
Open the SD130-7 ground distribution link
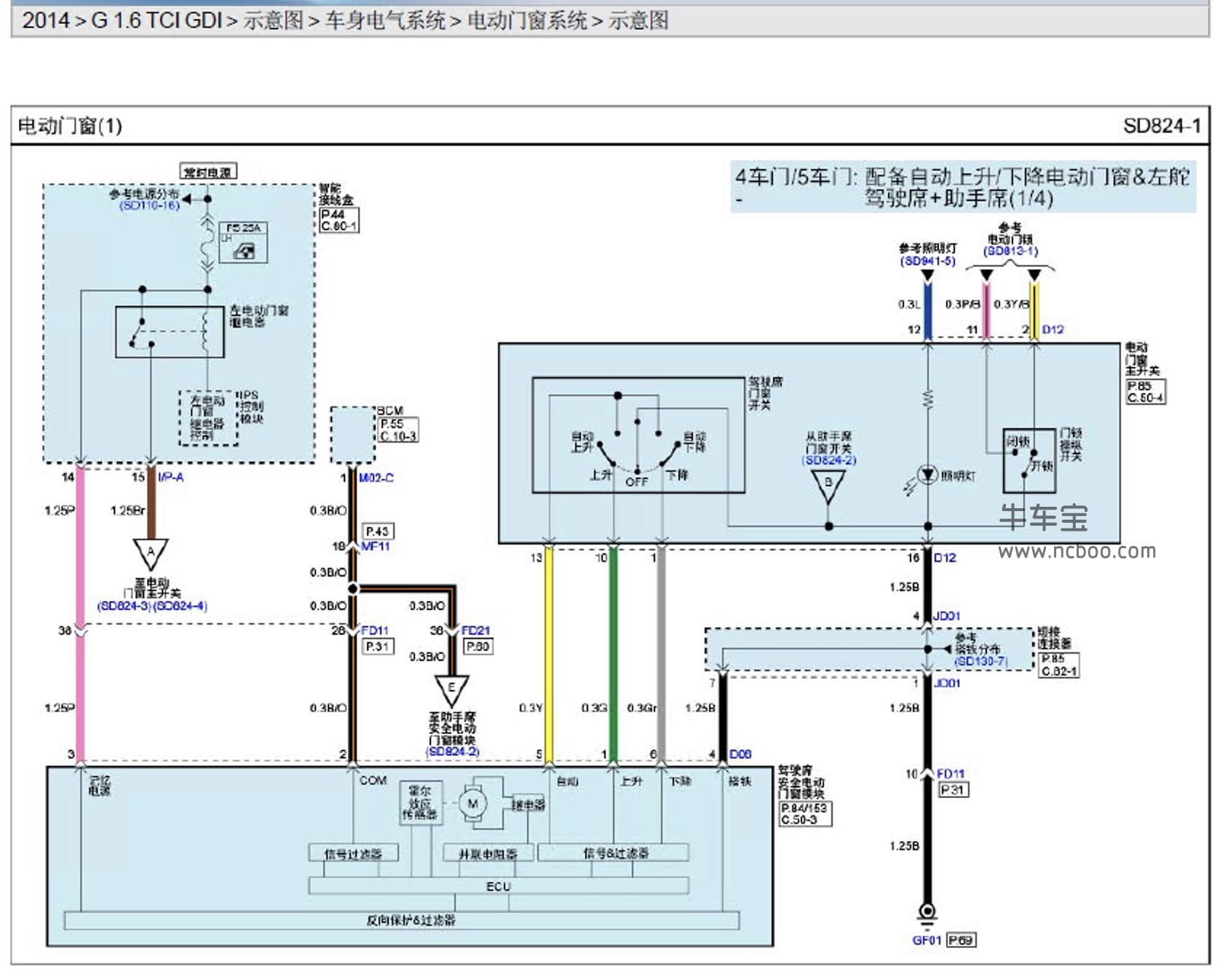(981, 661)
